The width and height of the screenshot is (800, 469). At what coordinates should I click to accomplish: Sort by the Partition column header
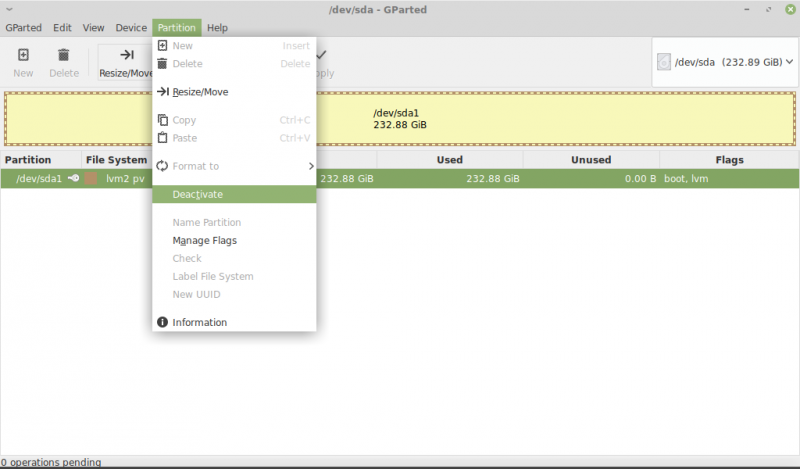coord(41,160)
